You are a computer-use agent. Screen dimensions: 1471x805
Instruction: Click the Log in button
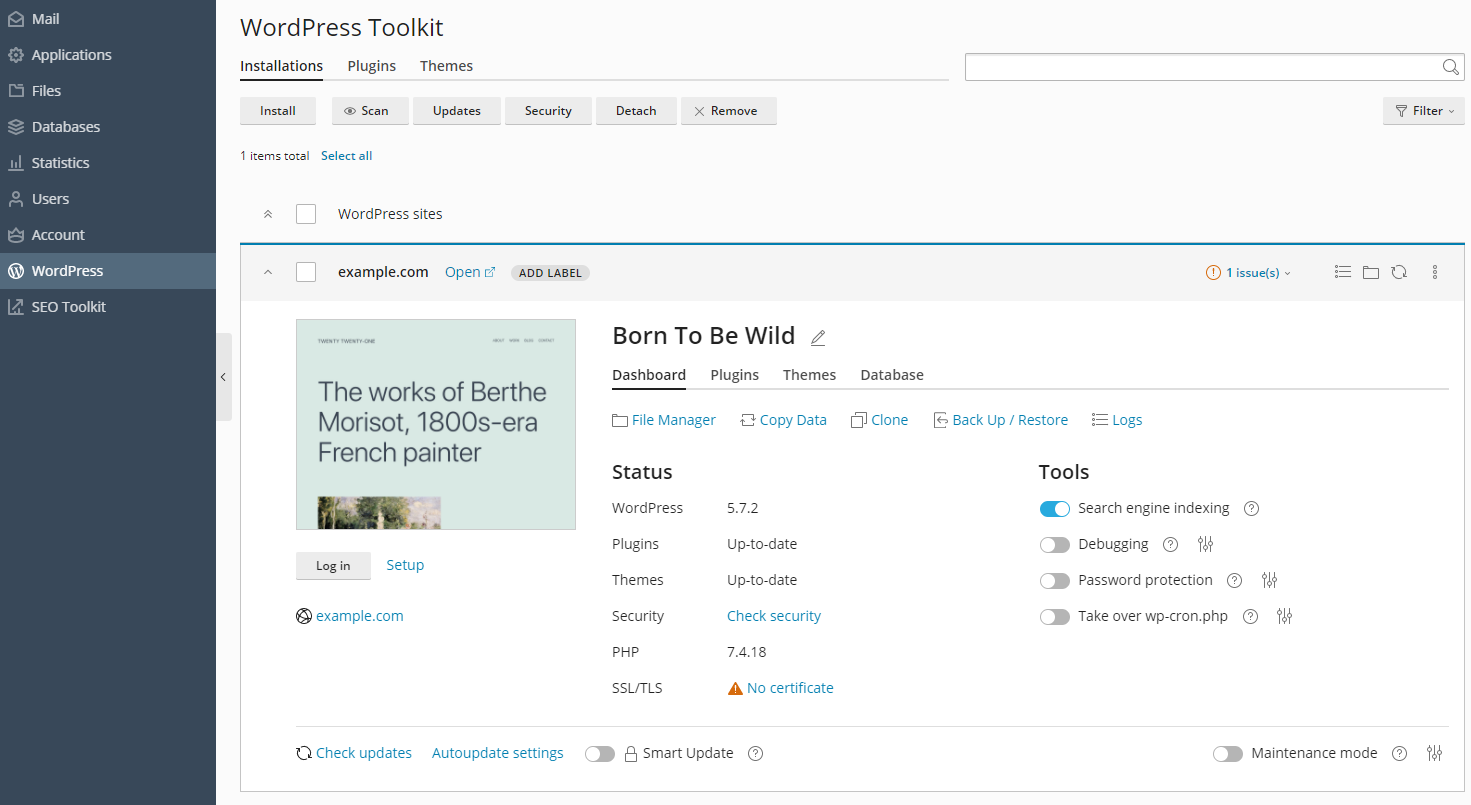[x=333, y=566]
